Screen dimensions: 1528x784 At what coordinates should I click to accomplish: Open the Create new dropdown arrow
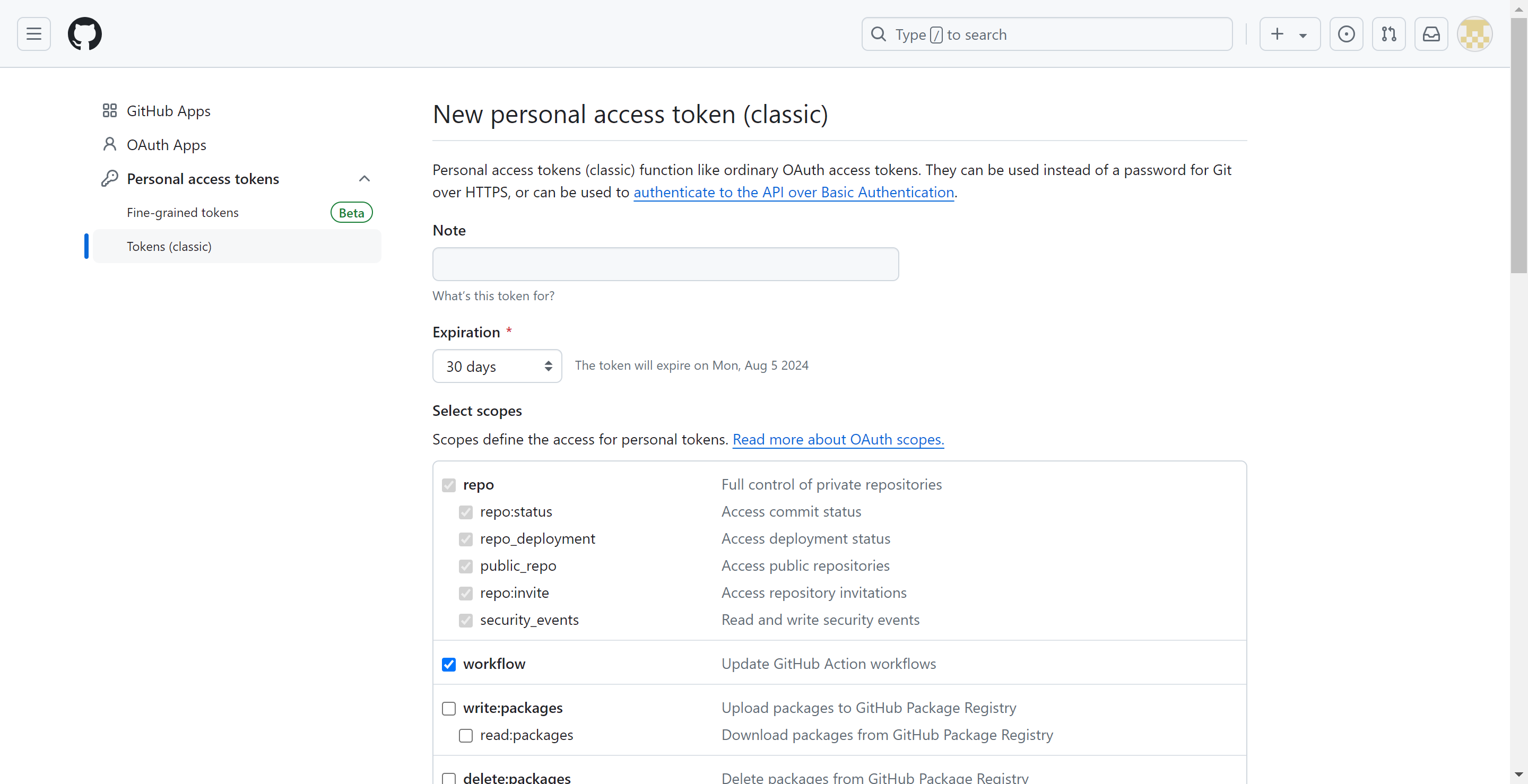coord(1303,35)
